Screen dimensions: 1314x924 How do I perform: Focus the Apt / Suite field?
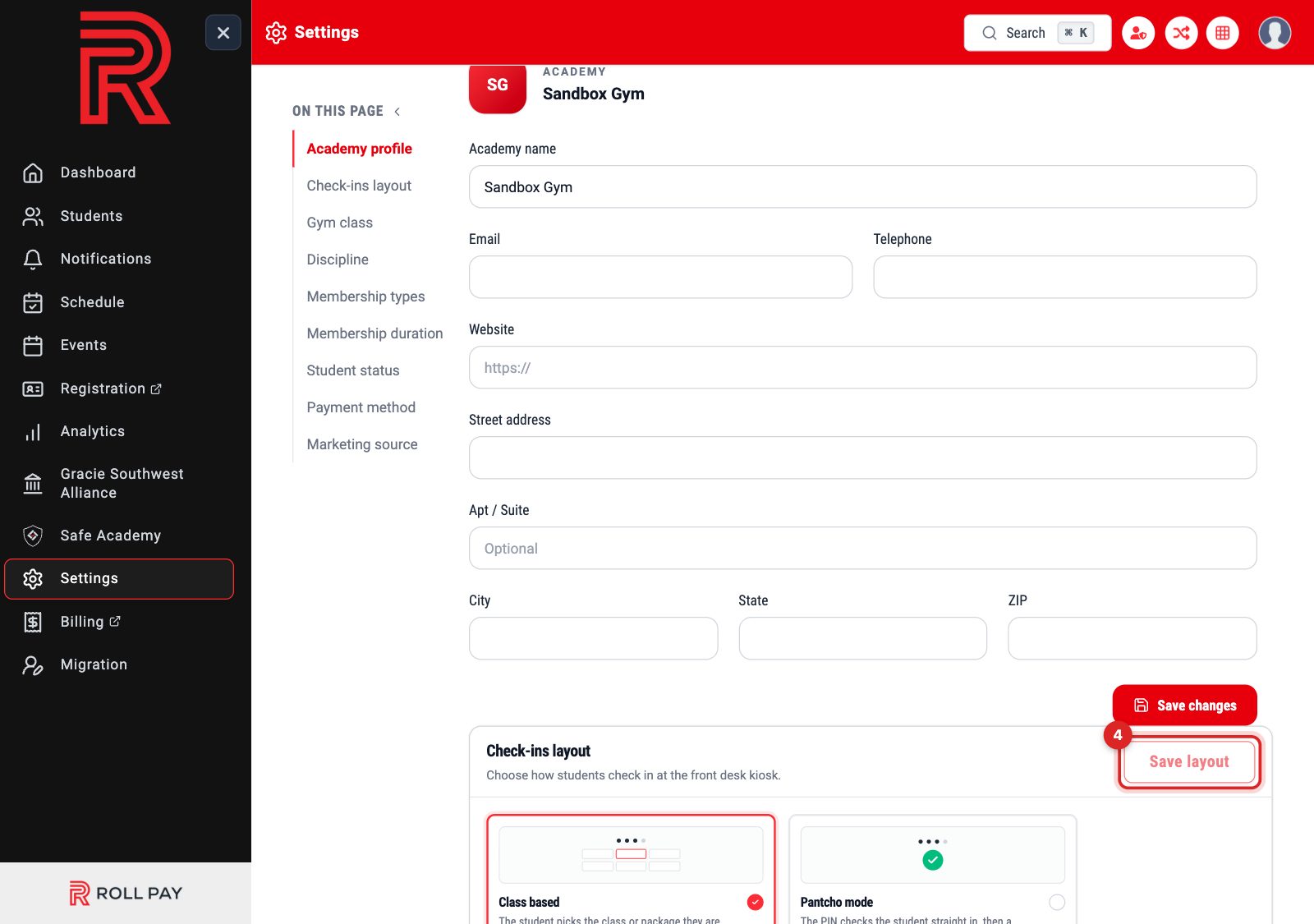click(862, 548)
